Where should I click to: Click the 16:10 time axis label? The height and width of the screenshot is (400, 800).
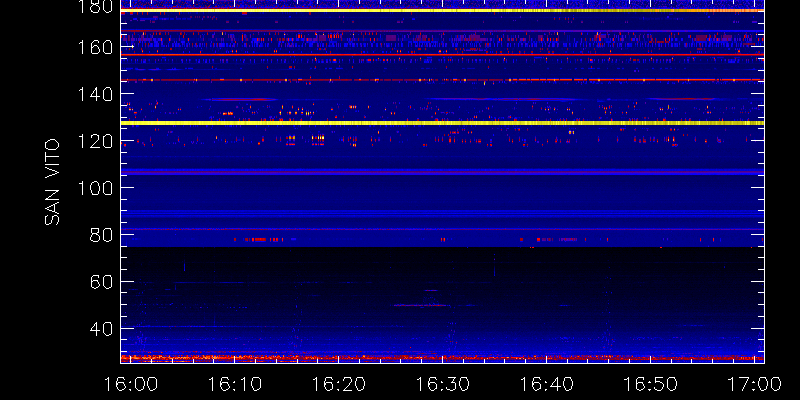[235, 384]
